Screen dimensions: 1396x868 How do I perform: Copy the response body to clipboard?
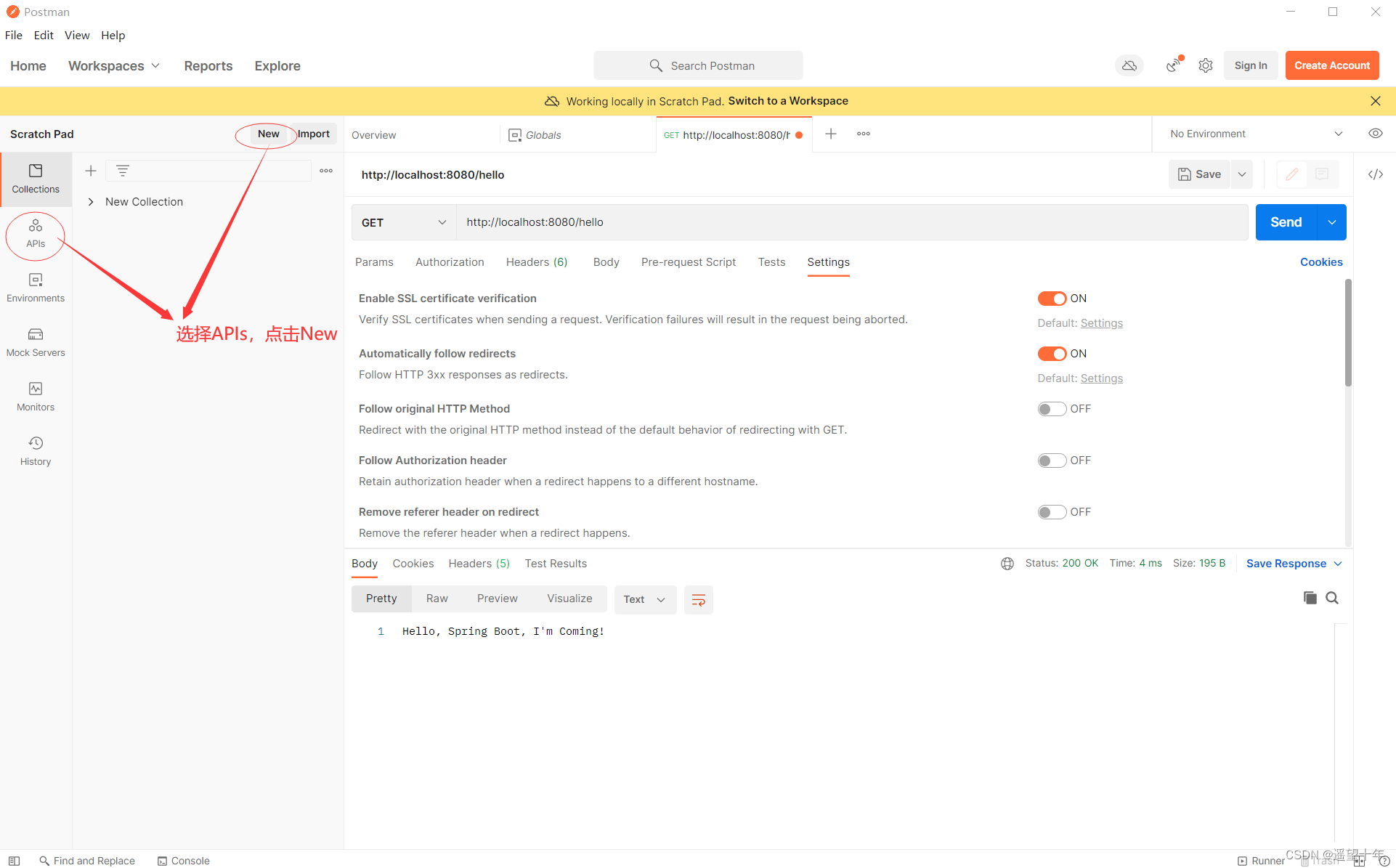(x=1310, y=598)
